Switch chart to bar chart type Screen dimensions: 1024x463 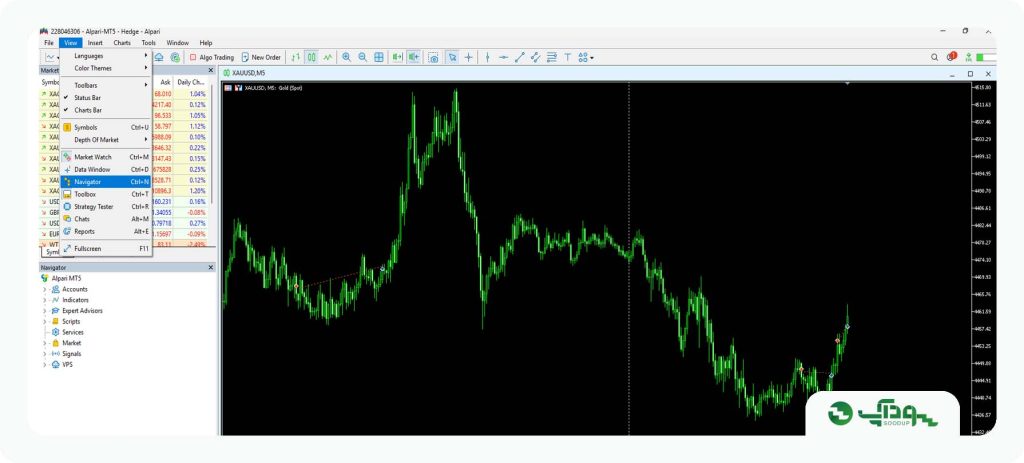(x=296, y=57)
